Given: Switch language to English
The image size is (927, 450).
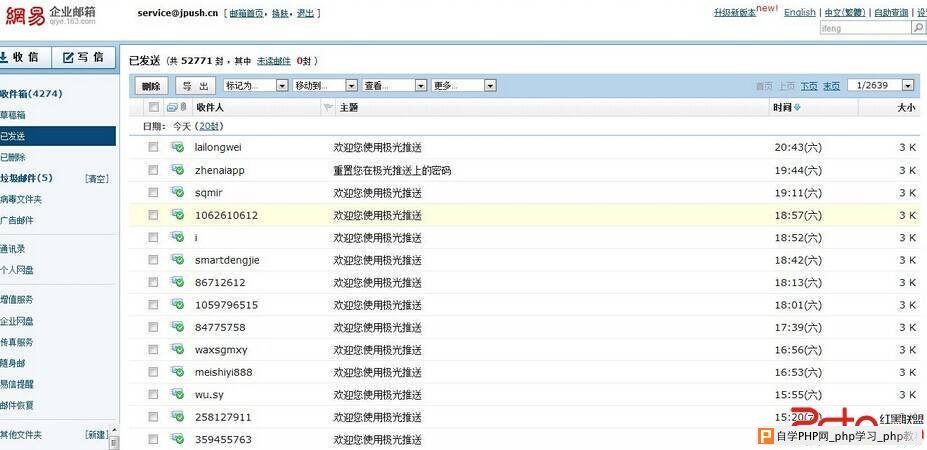Looking at the screenshot, I should pyautogui.click(x=800, y=12).
